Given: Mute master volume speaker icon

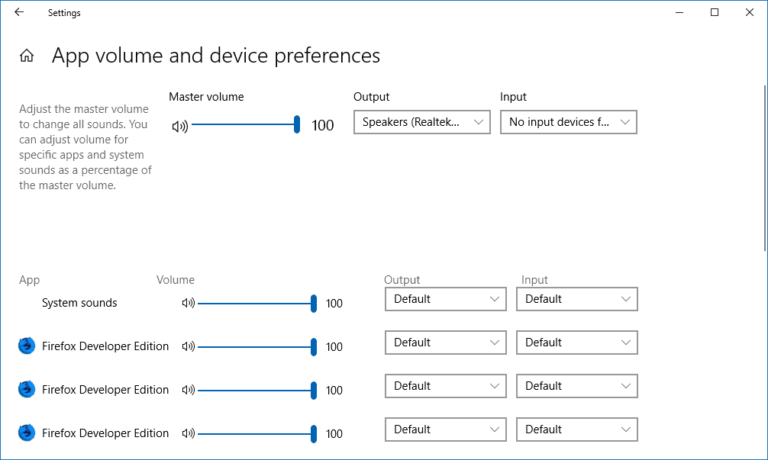Looking at the screenshot, I should click(x=179, y=126).
